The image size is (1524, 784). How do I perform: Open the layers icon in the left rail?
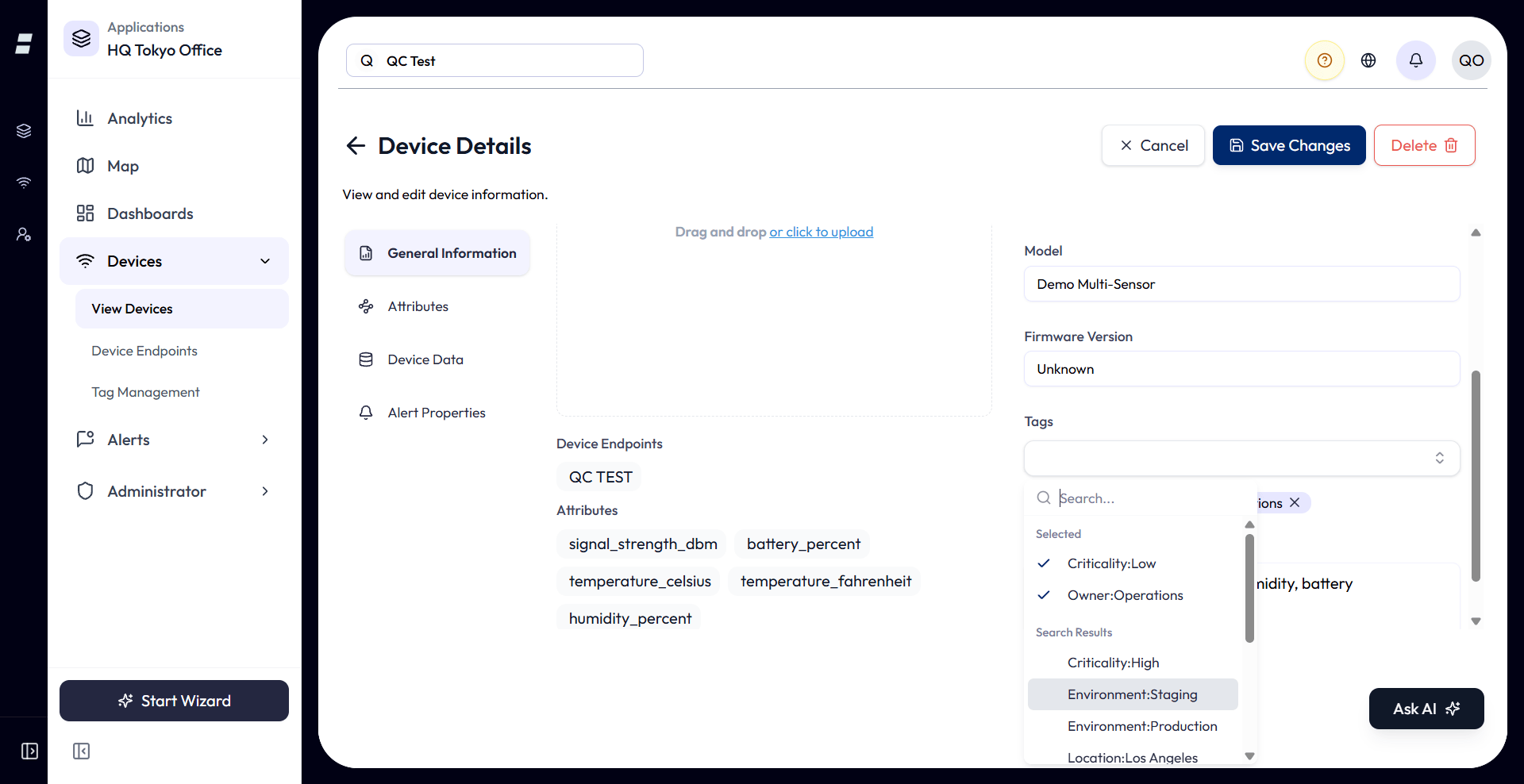(x=24, y=131)
